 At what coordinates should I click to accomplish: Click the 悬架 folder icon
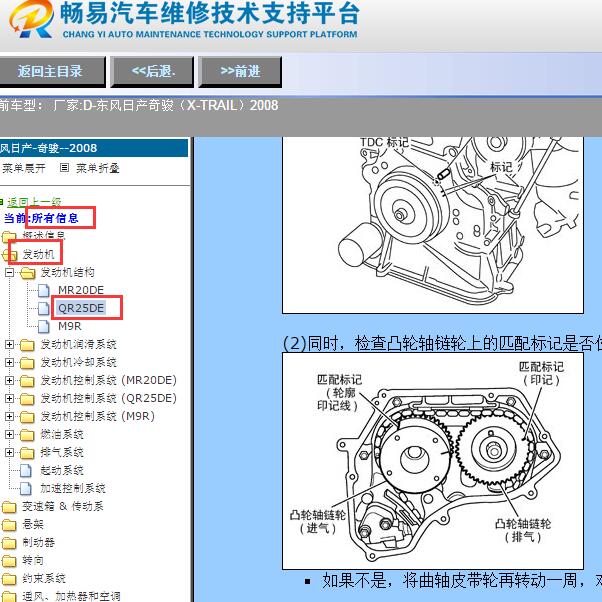(9, 525)
